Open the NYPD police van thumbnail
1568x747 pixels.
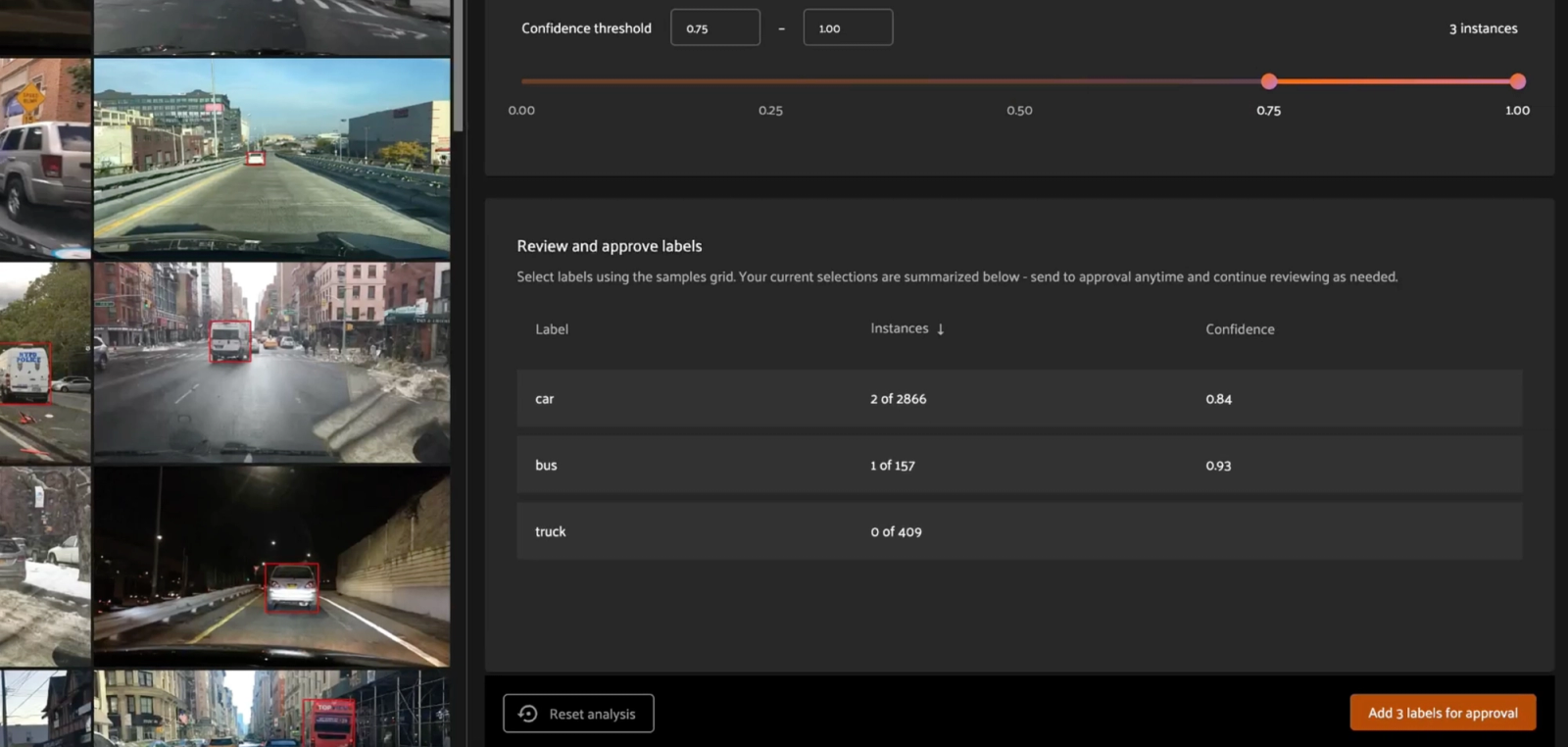(45, 362)
